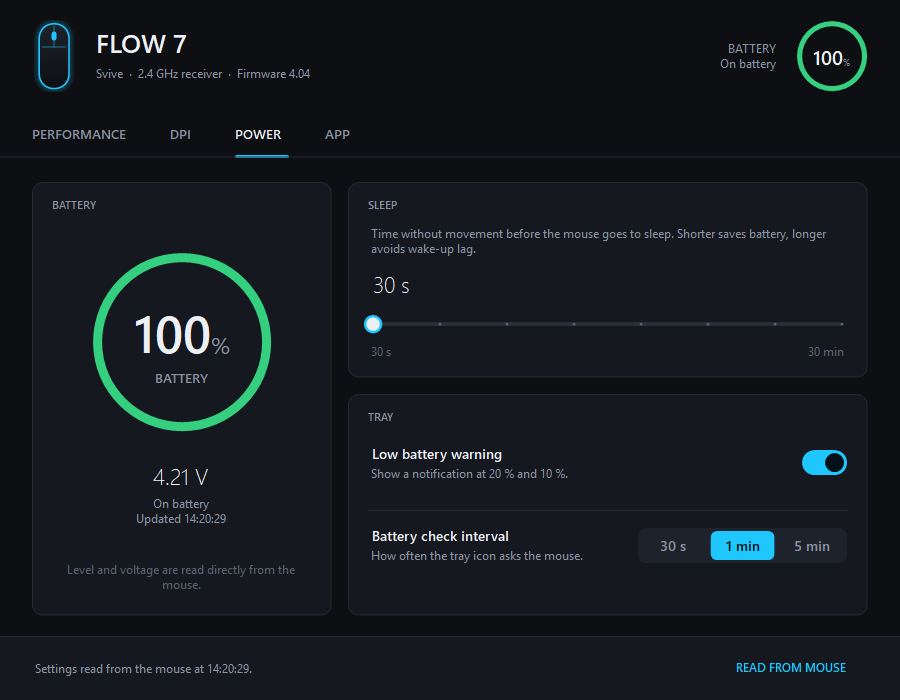Viewport: 900px width, 700px height.
Task: Click the "Updated 14:20:29" text
Action: [181, 519]
